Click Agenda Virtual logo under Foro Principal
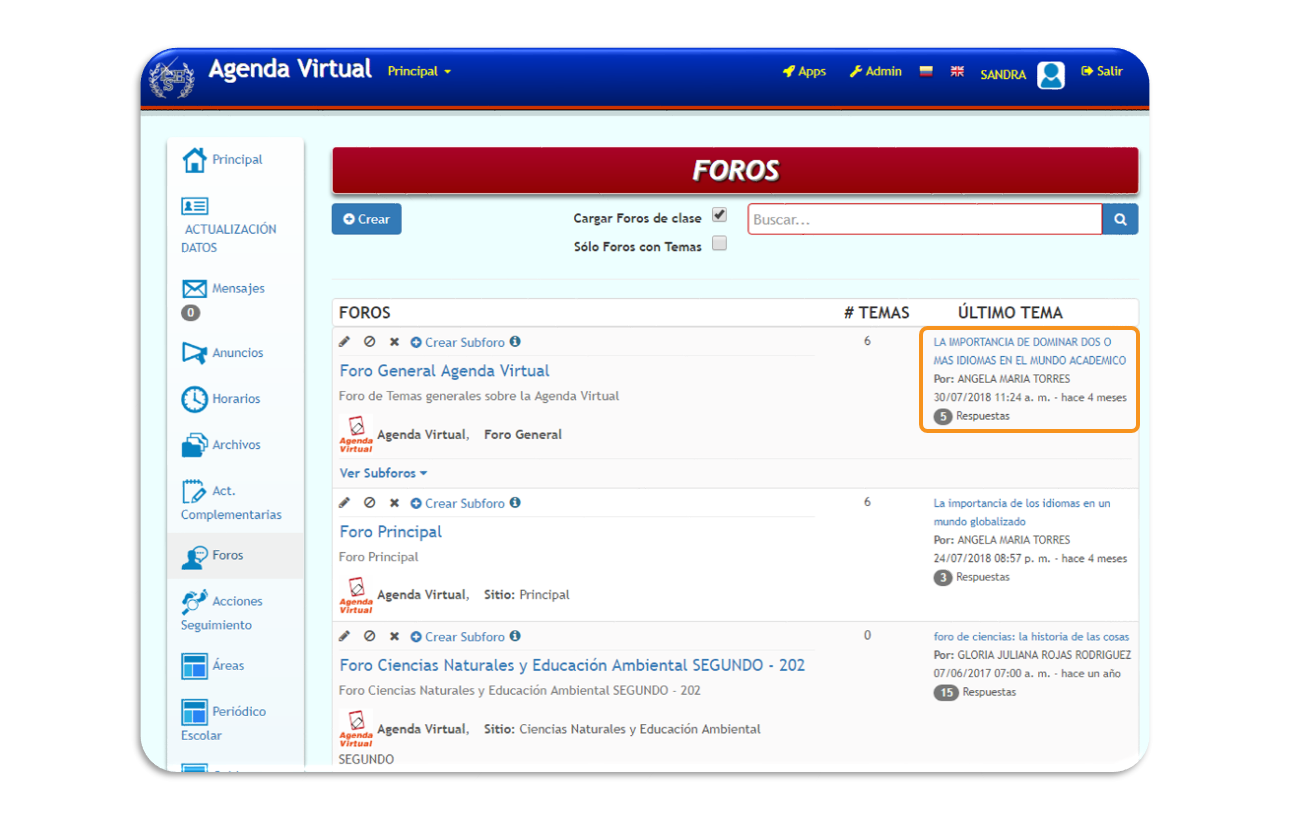1300x832 pixels. [x=356, y=595]
